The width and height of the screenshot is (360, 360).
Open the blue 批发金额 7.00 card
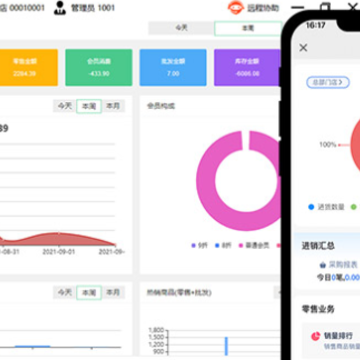tap(173, 68)
